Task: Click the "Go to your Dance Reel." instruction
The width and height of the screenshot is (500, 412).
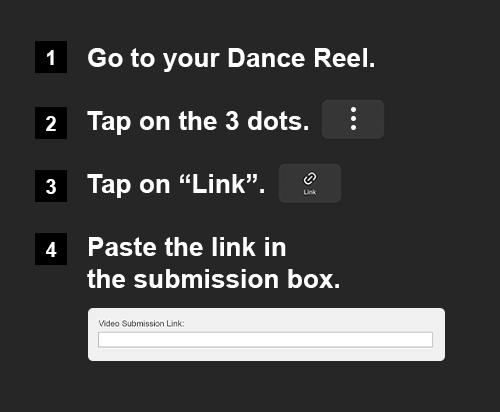Action: [x=231, y=59]
